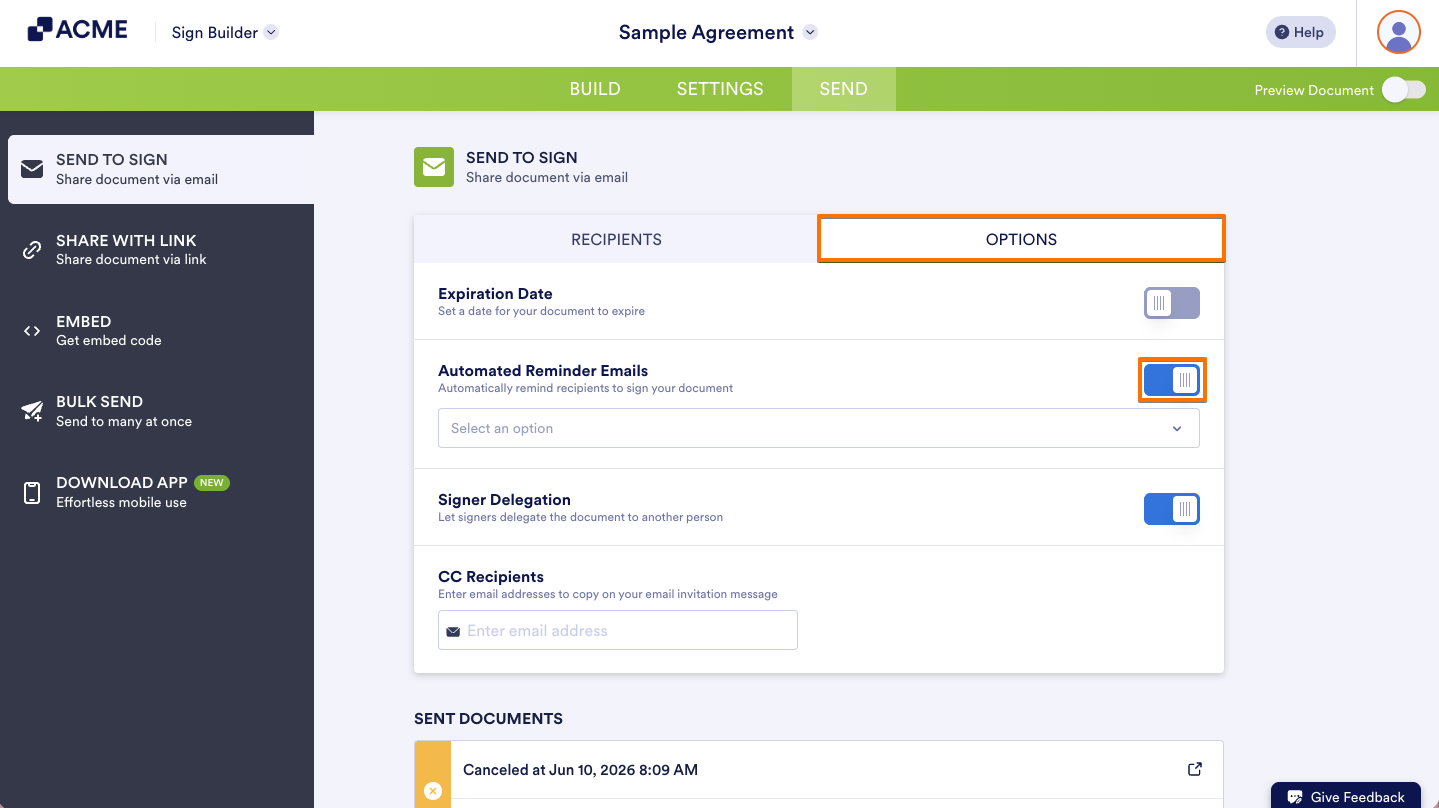Click the green Send to Sign envelope icon
This screenshot has height=808, width=1439.
pos(434,167)
